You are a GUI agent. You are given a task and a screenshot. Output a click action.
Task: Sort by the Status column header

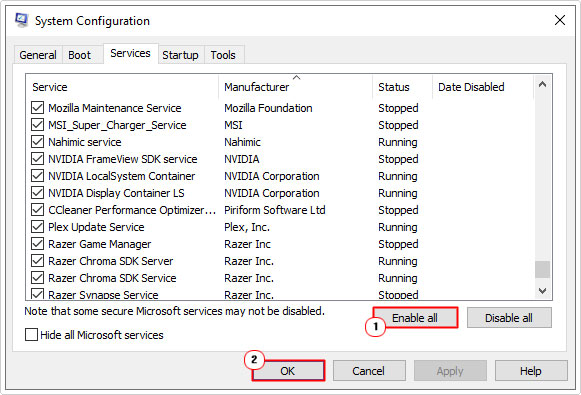(402, 87)
